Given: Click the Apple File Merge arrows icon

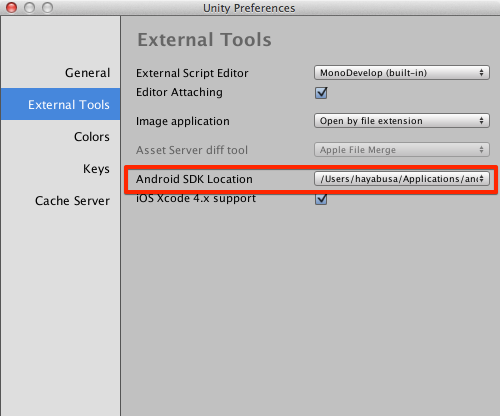Looking at the screenshot, I should pyautogui.click(x=481, y=150).
